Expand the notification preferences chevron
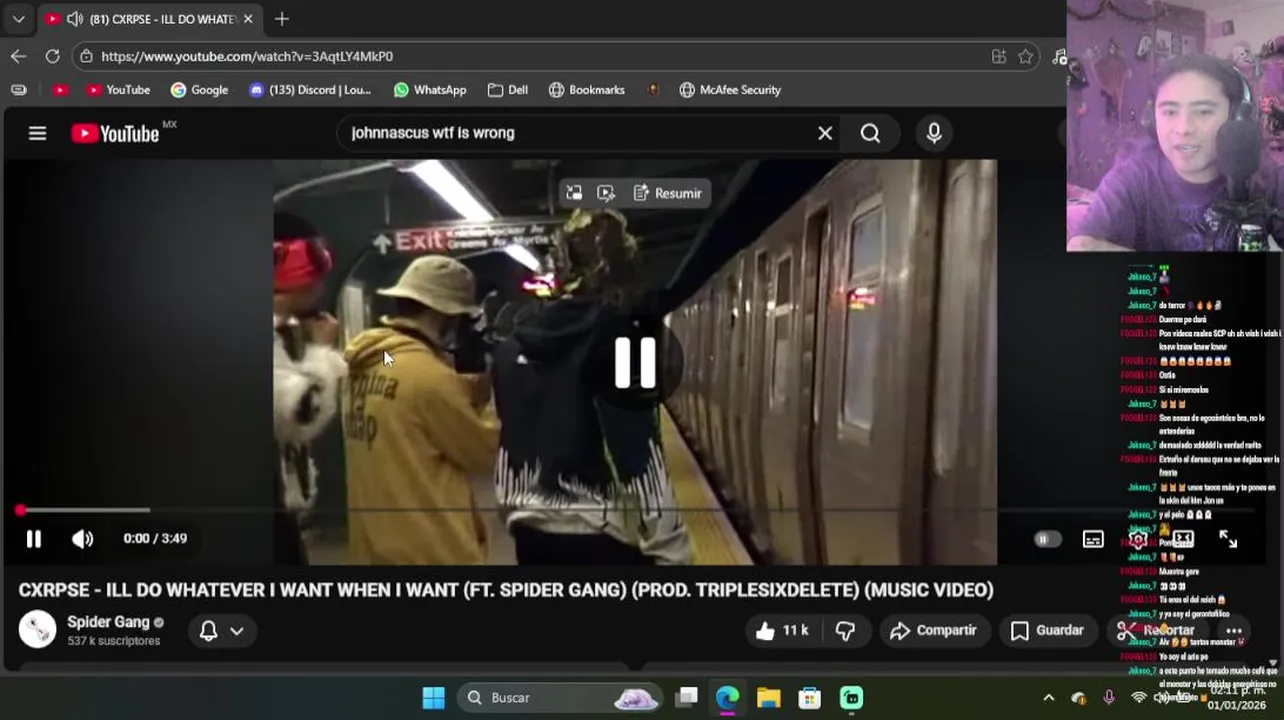The image size is (1284, 720). [x=237, y=631]
